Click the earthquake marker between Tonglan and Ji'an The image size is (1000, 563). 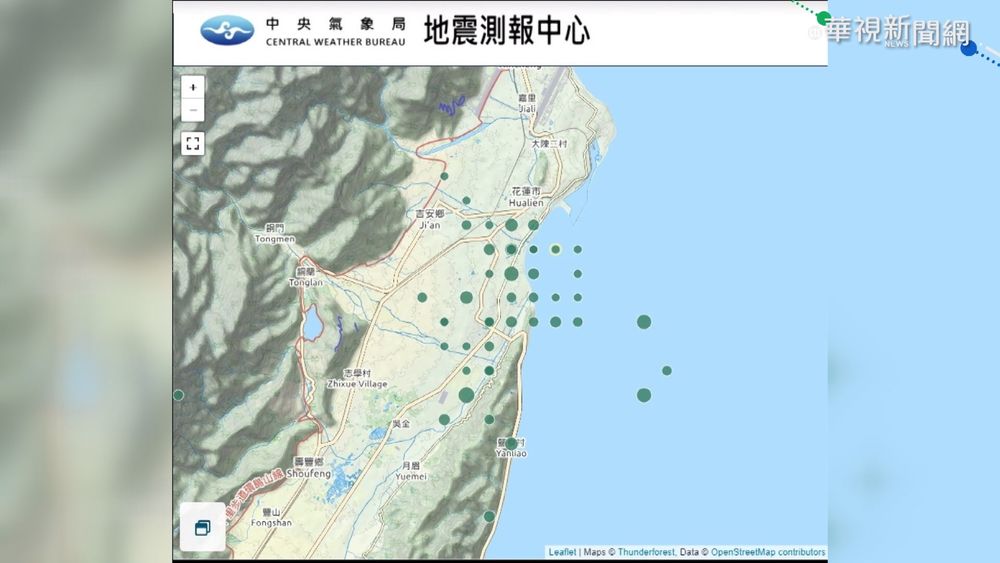pos(422,297)
